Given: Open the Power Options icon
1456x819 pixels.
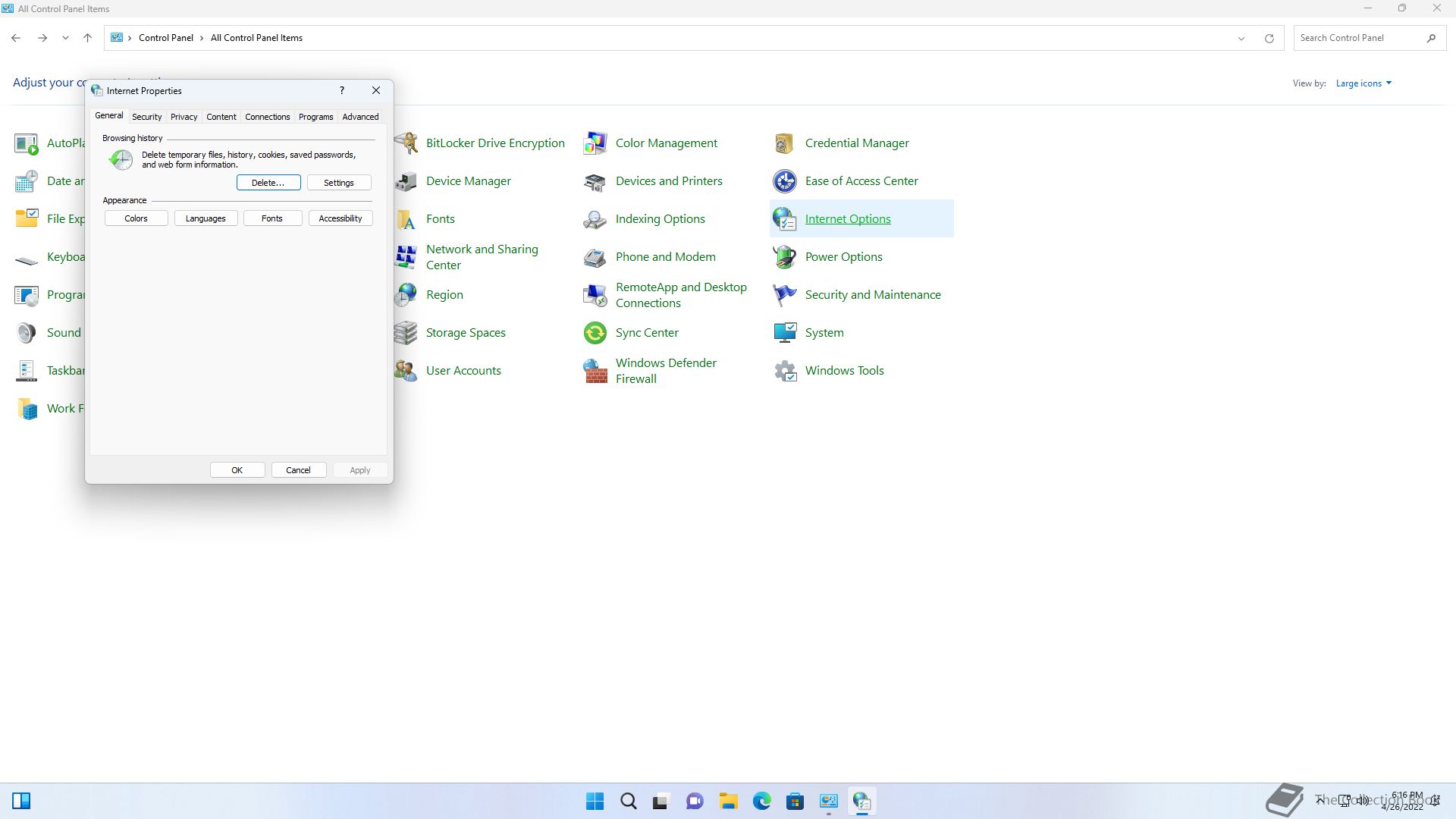Looking at the screenshot, I should pyautogui.click(x=785, y=256).
